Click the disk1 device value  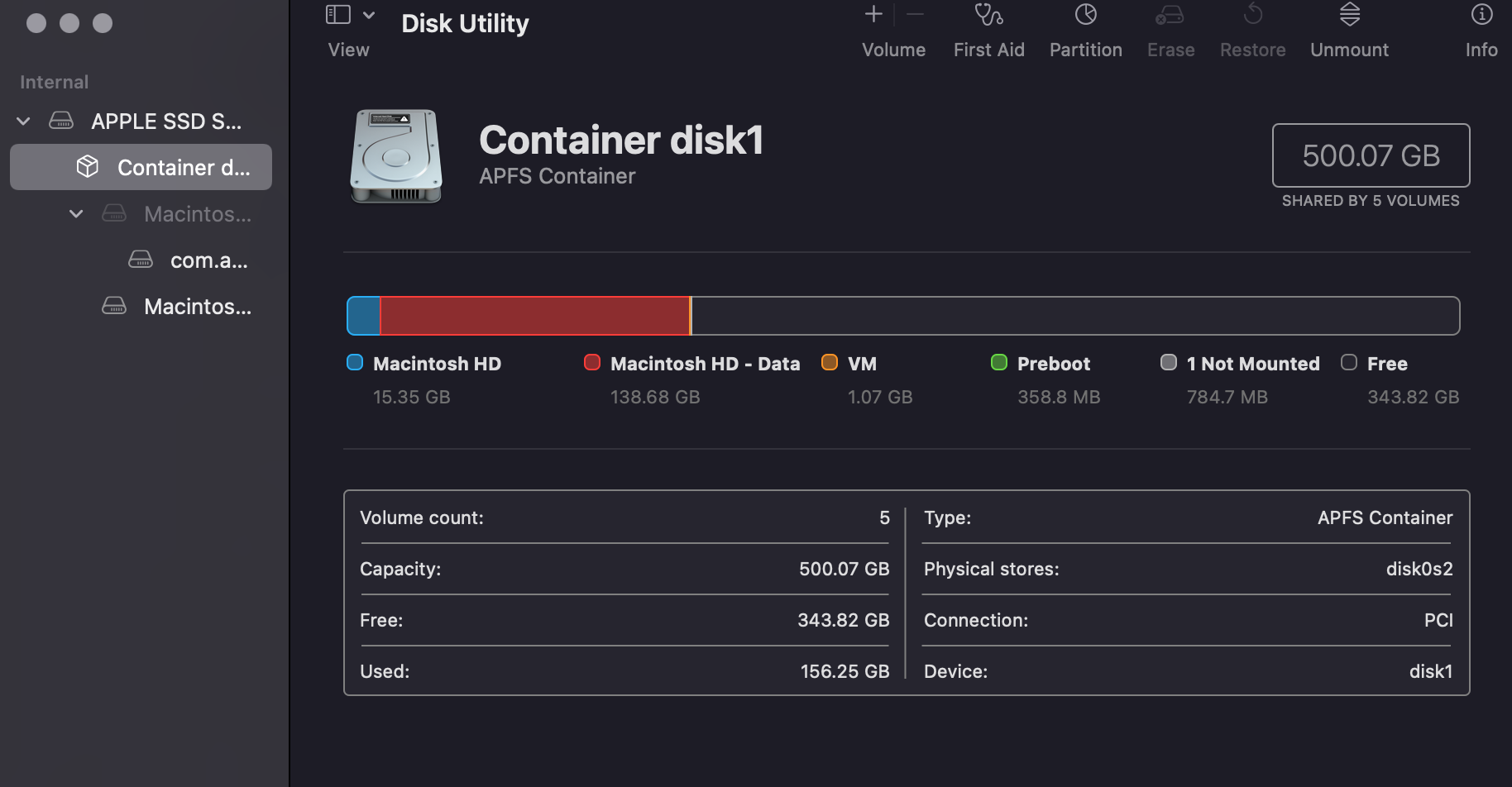(x=1431, y=671)
